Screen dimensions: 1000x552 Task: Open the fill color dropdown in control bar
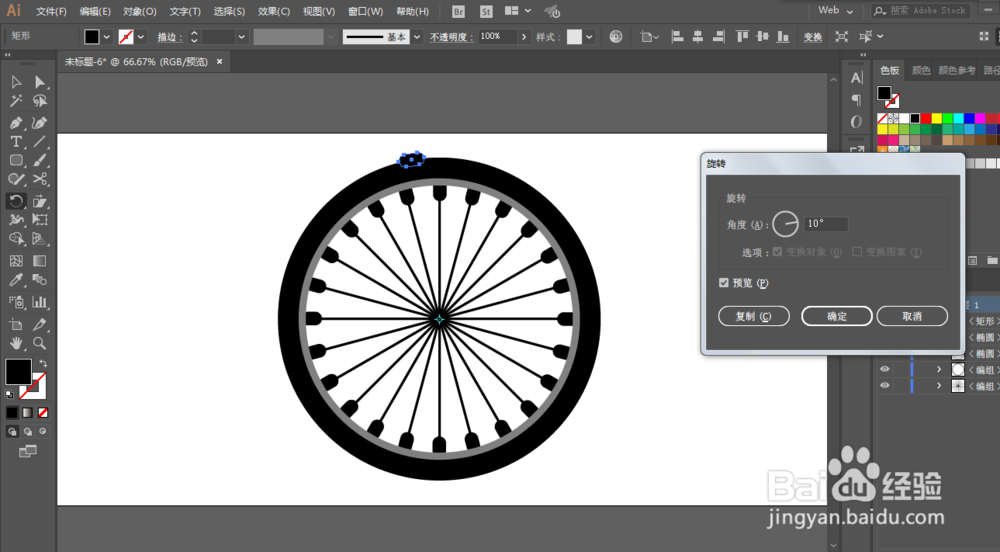tap(107, 37)
